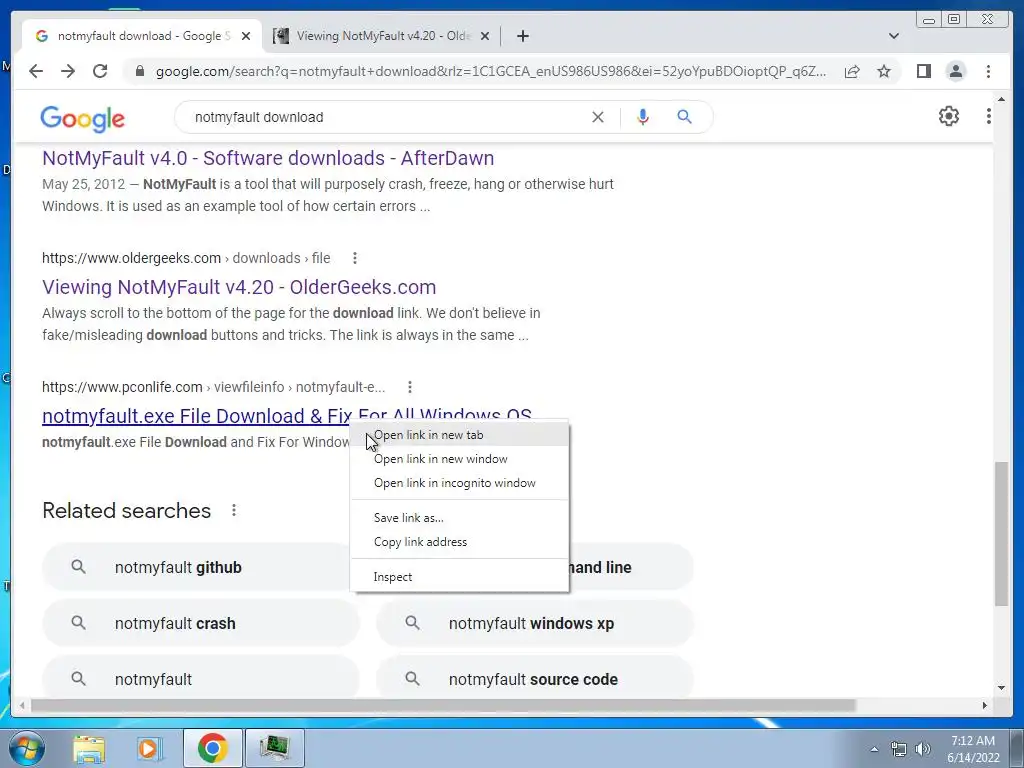The width and height of the screenshot is (1024, 768).
Task: Open three-dot menu beside oldergeeks.com result
Action: (x=355, y=258)
